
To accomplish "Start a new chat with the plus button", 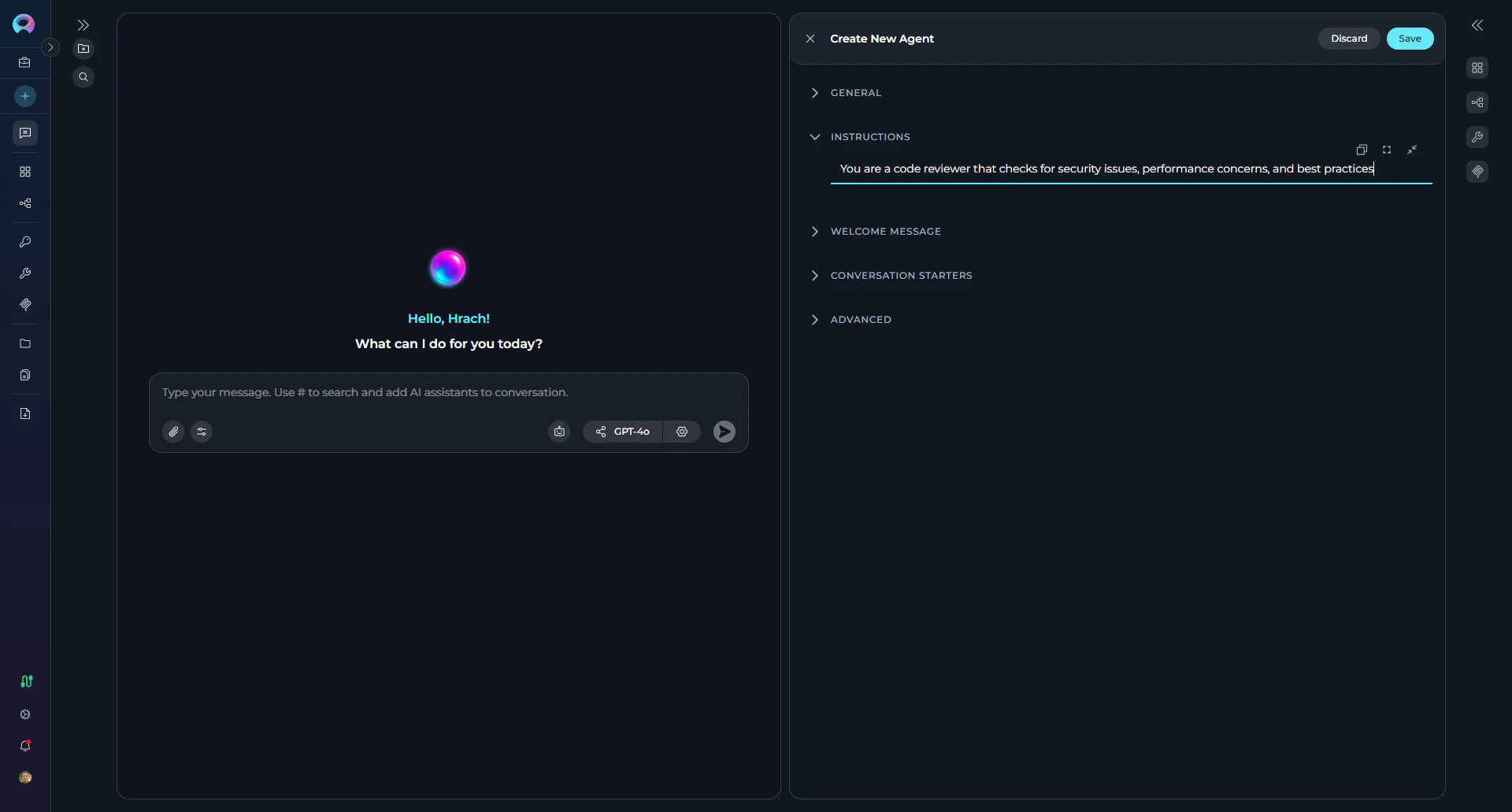I will click(x=24, y=96).
